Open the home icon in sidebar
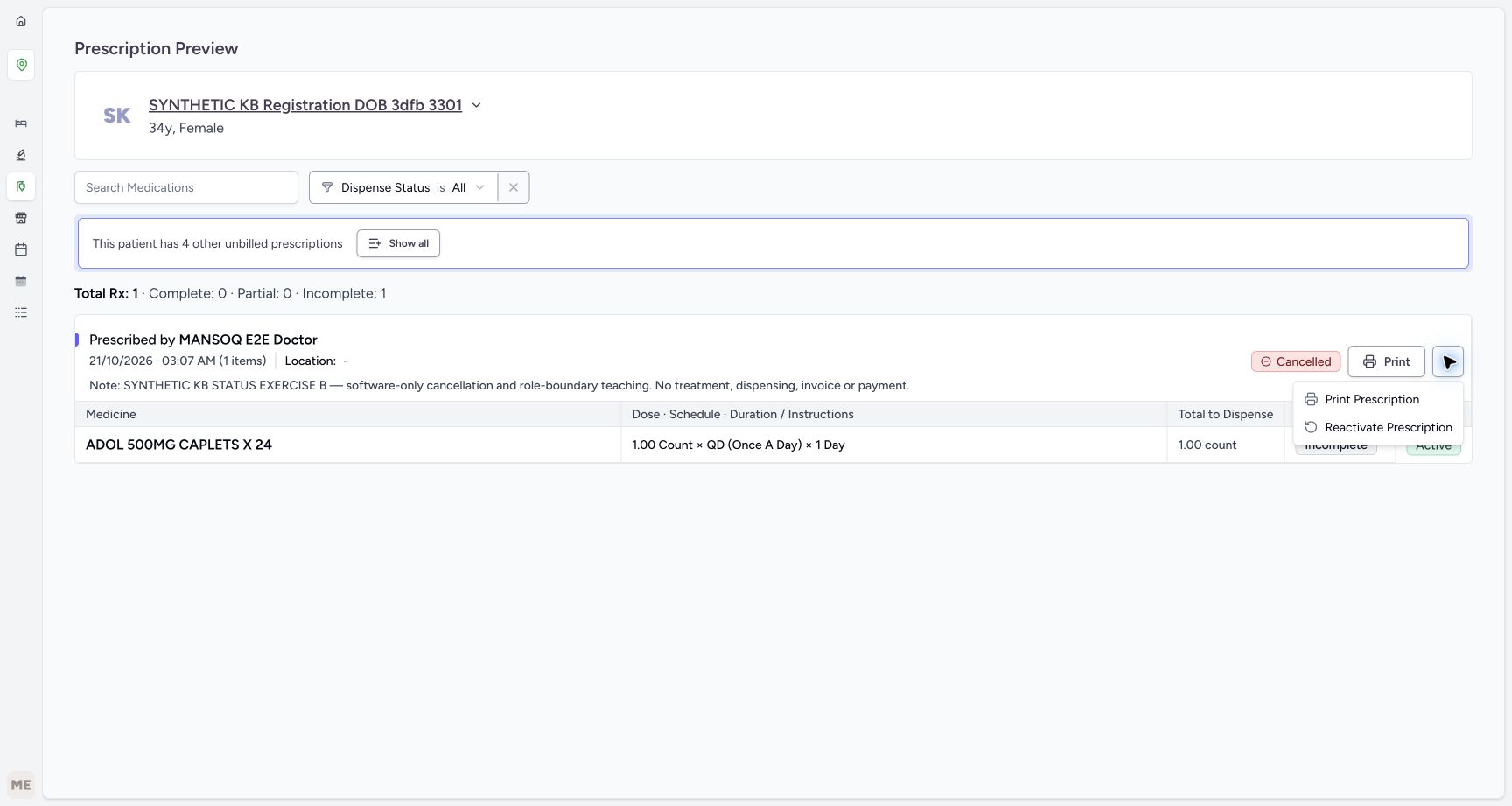The width and height of the screenshot is (1512, 806). click(x=21, y=21)
